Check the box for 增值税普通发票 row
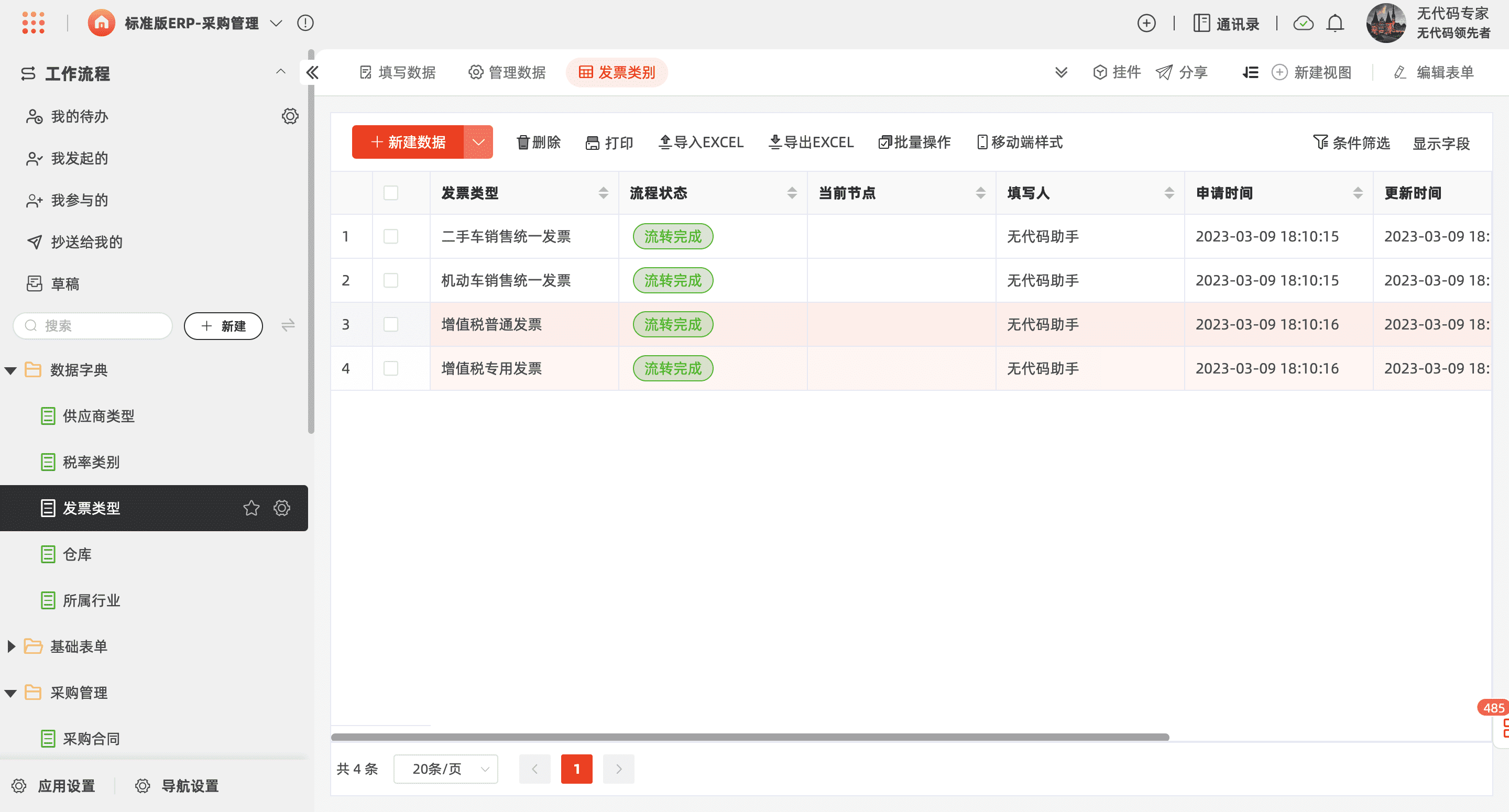The width and height of the screenshot is (1509, 812). 391,324
